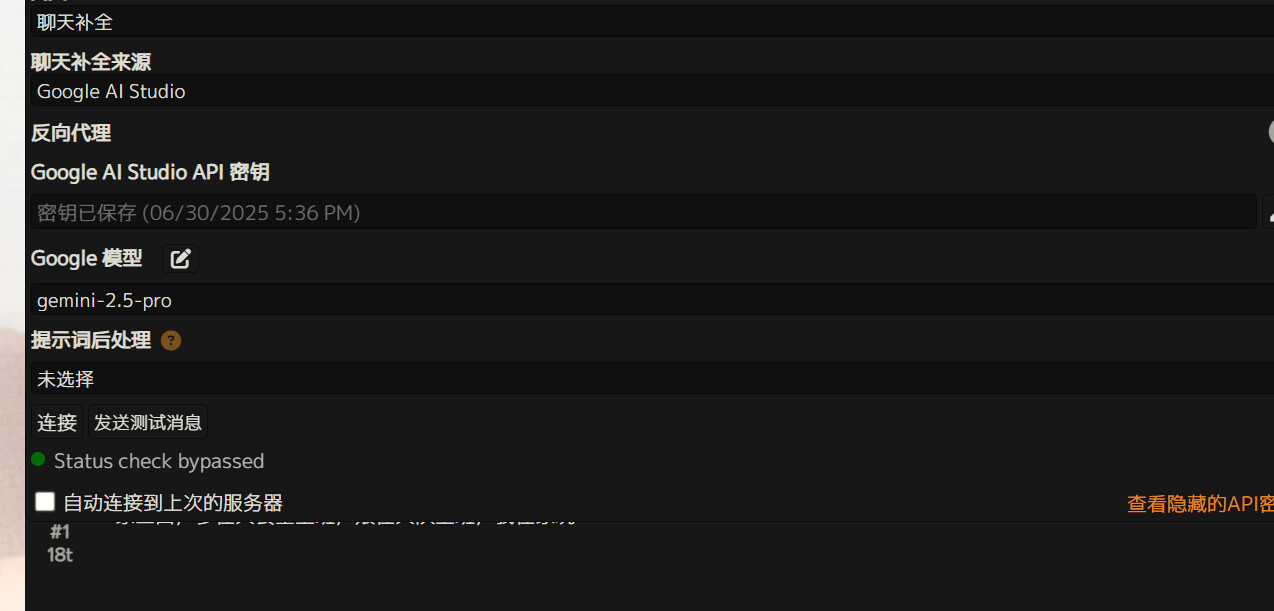Screen dimensions: 1274x611
Task: Click the Google AI Studio API 密钥 label
Action: tap(150, 172)
